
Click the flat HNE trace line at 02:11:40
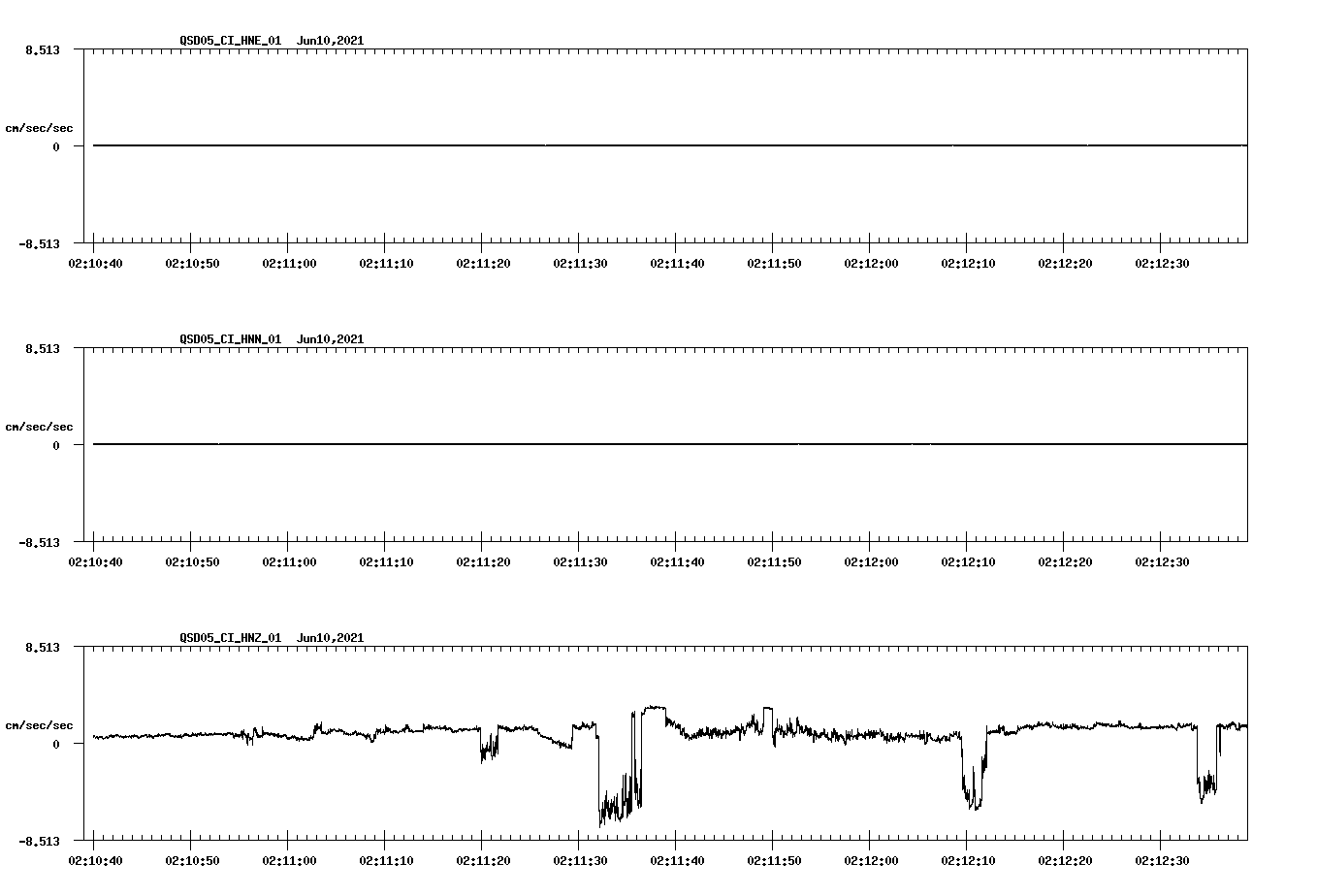(x=675, y=145)
